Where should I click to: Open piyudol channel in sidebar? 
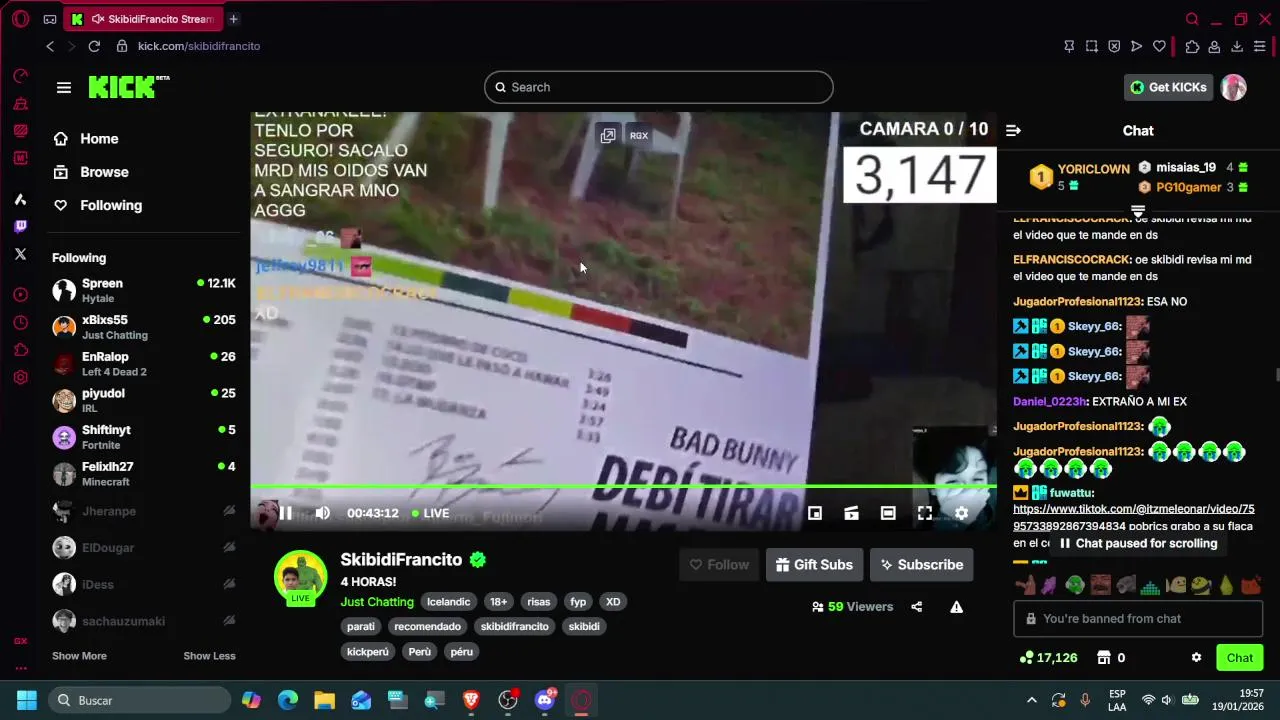(144, 400)
